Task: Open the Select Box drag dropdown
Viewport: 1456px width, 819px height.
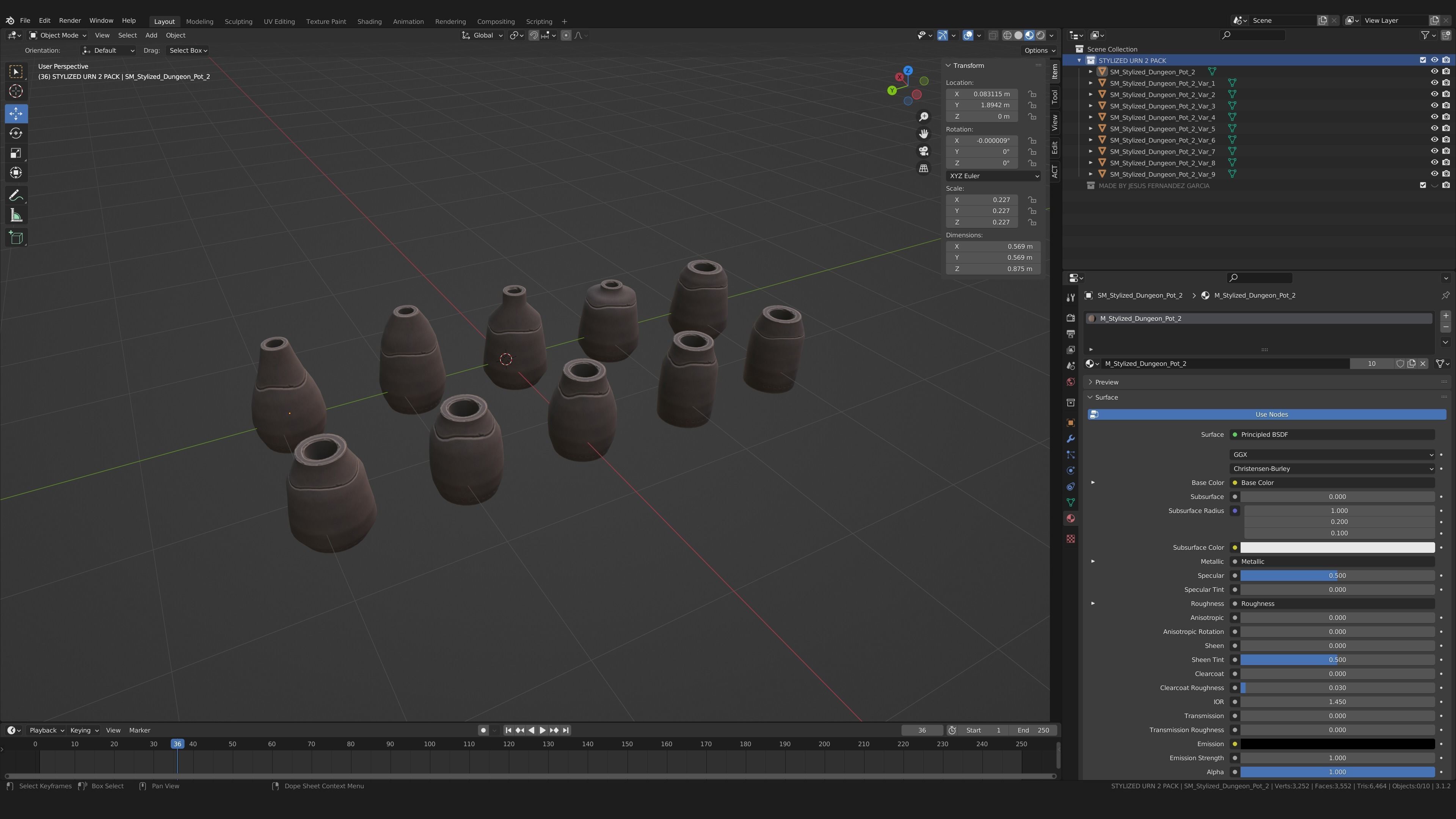Action: pyautogui.click(x=188, y=50)
